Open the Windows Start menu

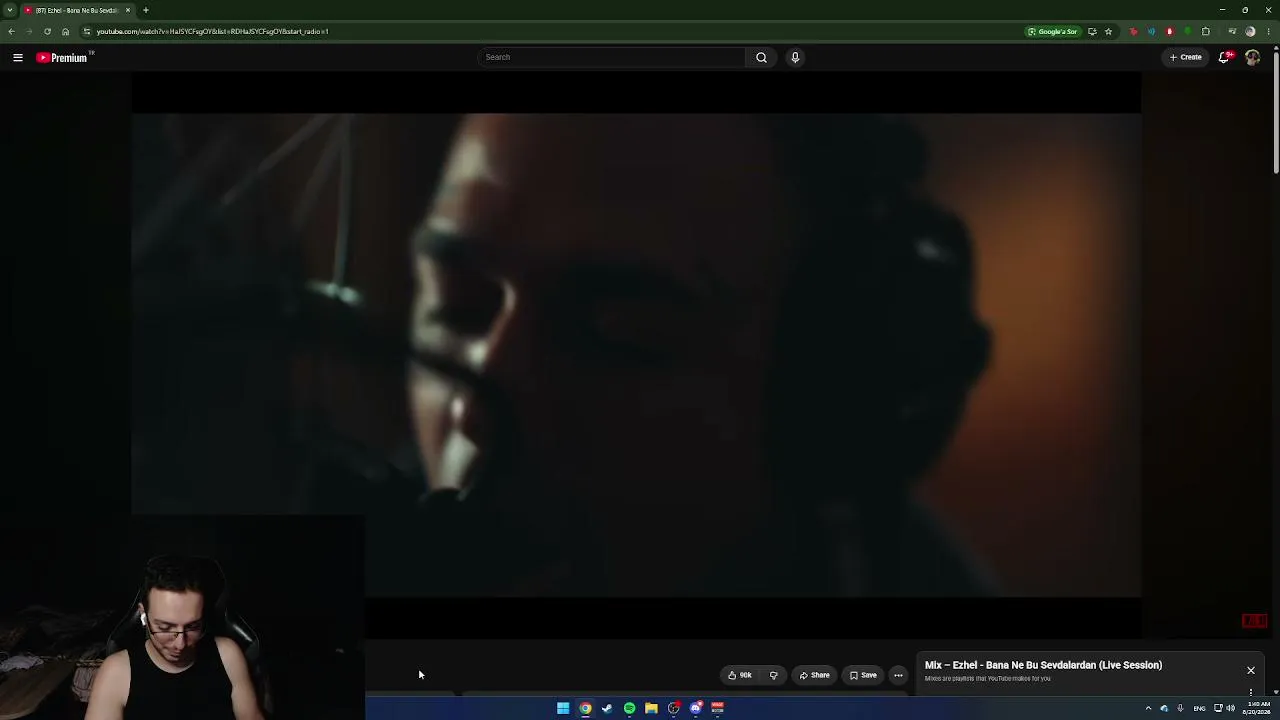pyautogui.click(x=563, y=708)
